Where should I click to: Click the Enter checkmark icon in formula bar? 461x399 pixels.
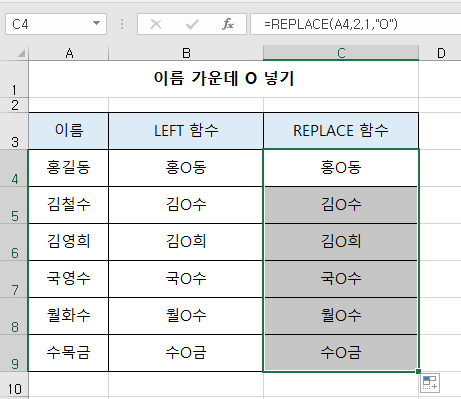pyautogui.click(x=192, y=24)
